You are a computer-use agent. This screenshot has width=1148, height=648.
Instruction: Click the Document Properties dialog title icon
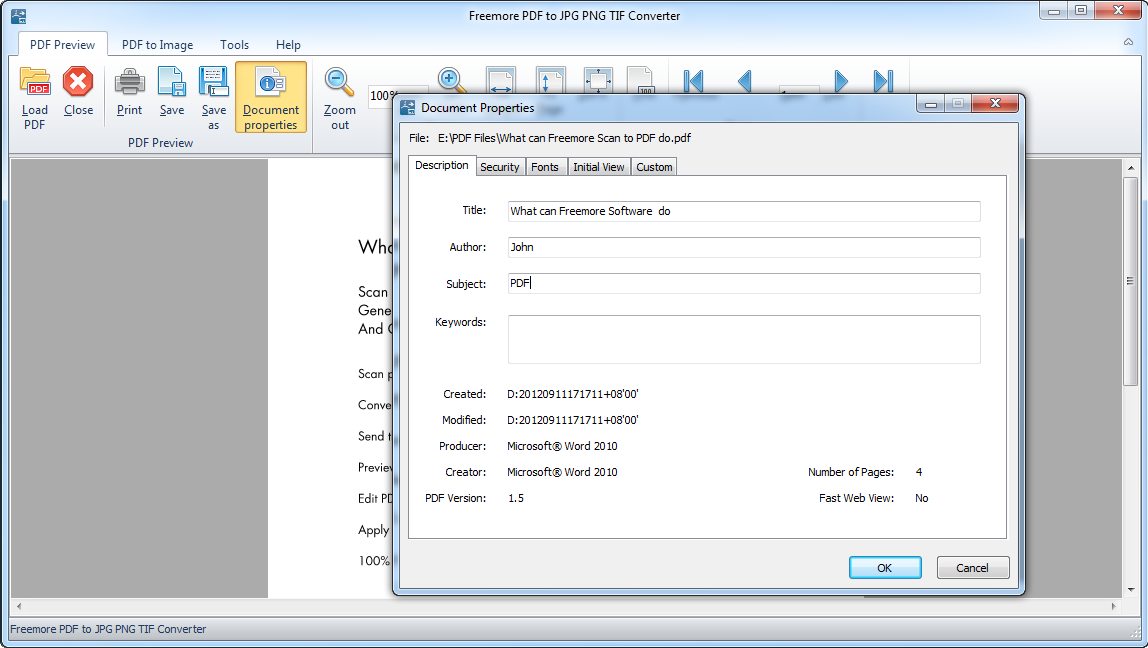407,108
